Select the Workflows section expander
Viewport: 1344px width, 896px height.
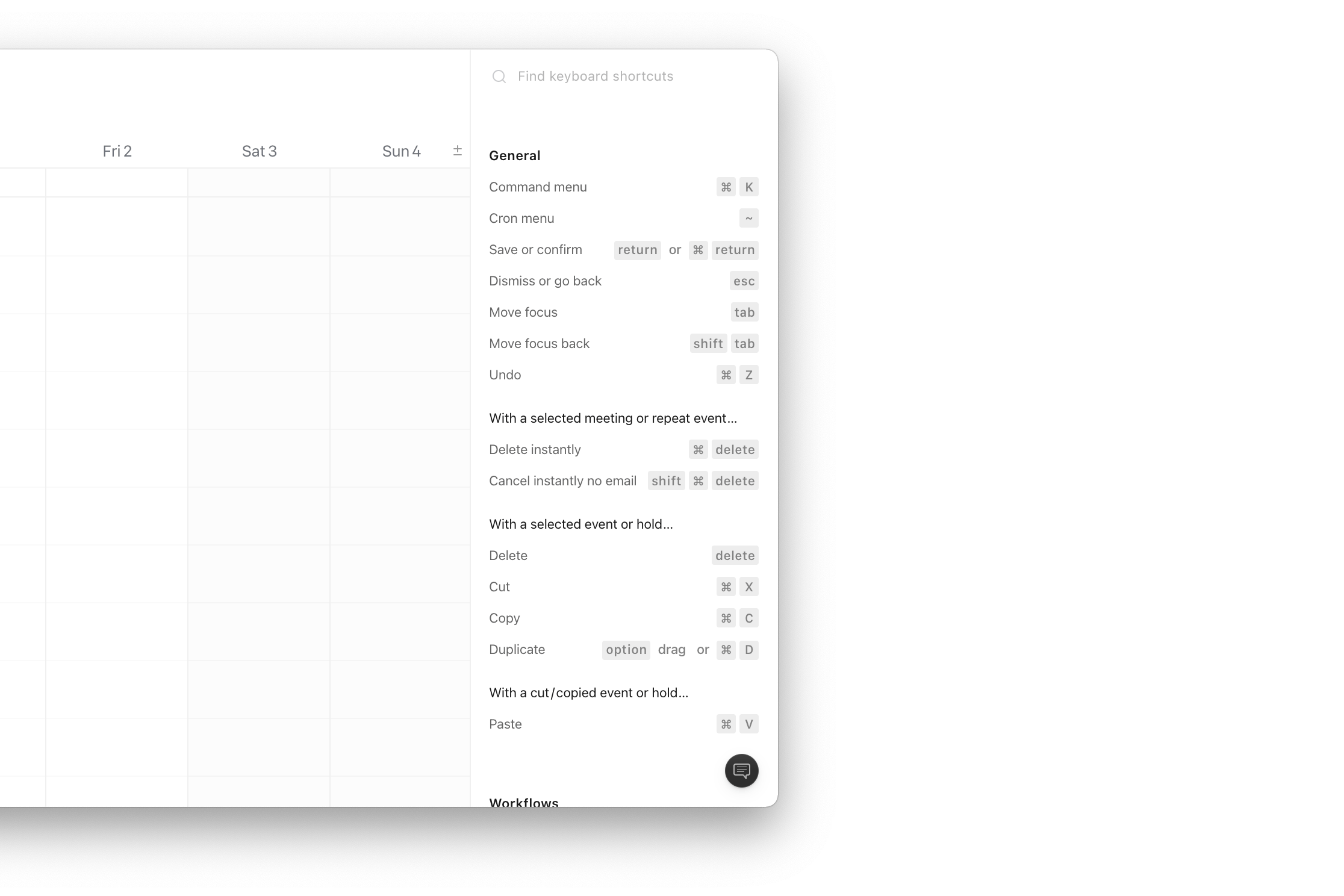(524, 803)
